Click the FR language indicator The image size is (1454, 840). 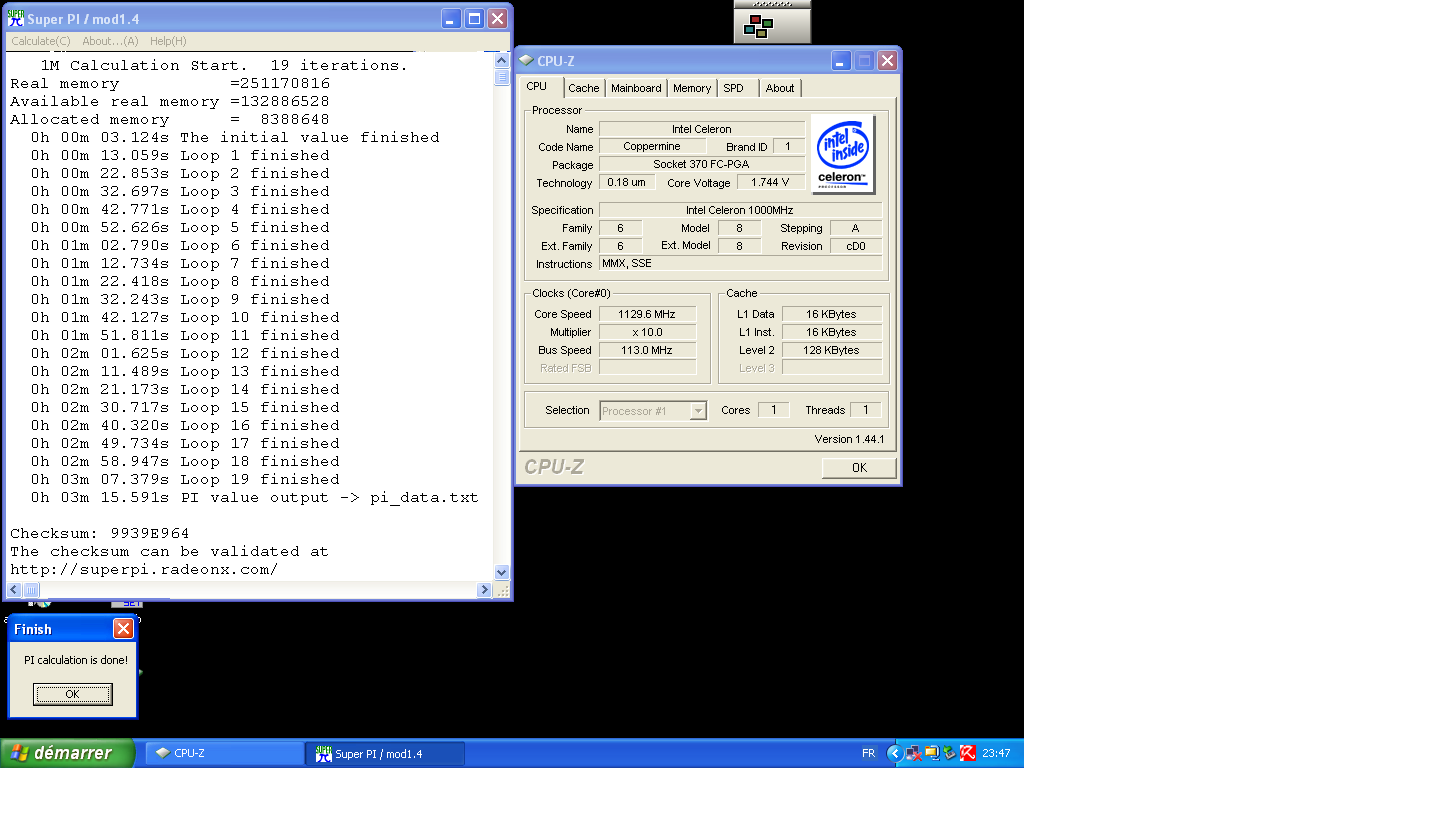pos(868,754)
